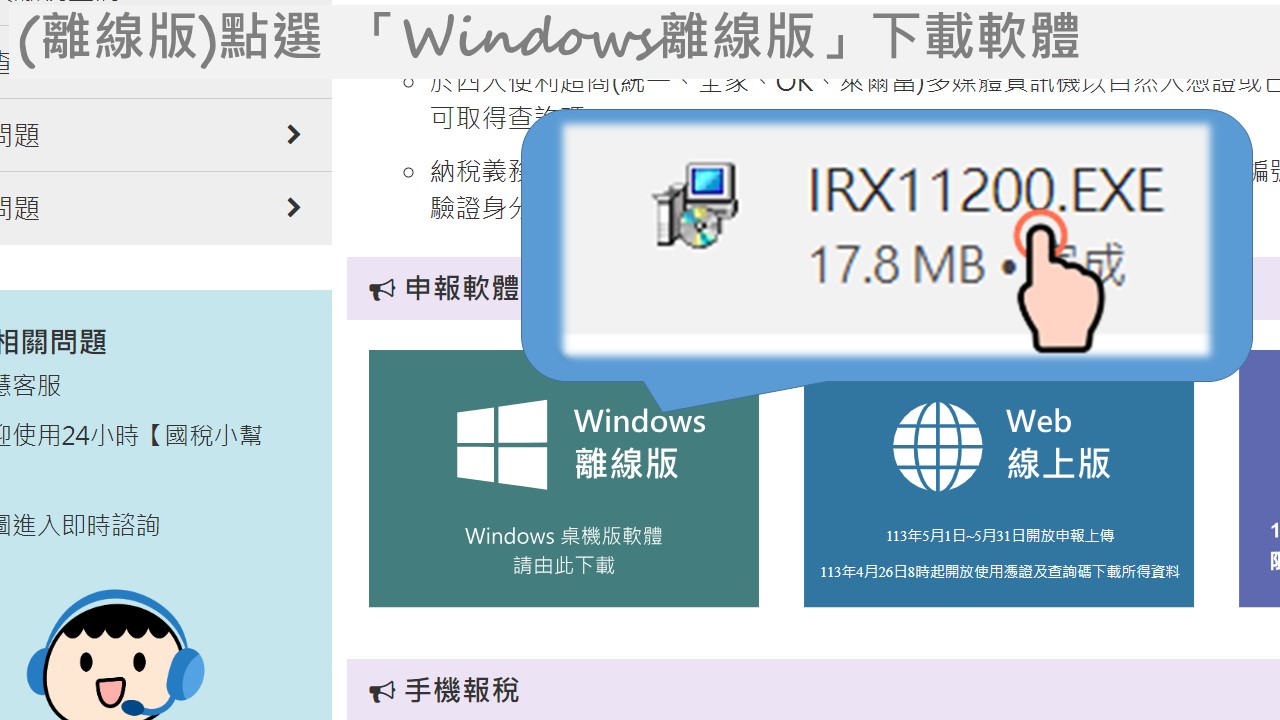Click the 手機報稅 section heading
Viewport: 1280px width, 720px height.
click(462, 690)
